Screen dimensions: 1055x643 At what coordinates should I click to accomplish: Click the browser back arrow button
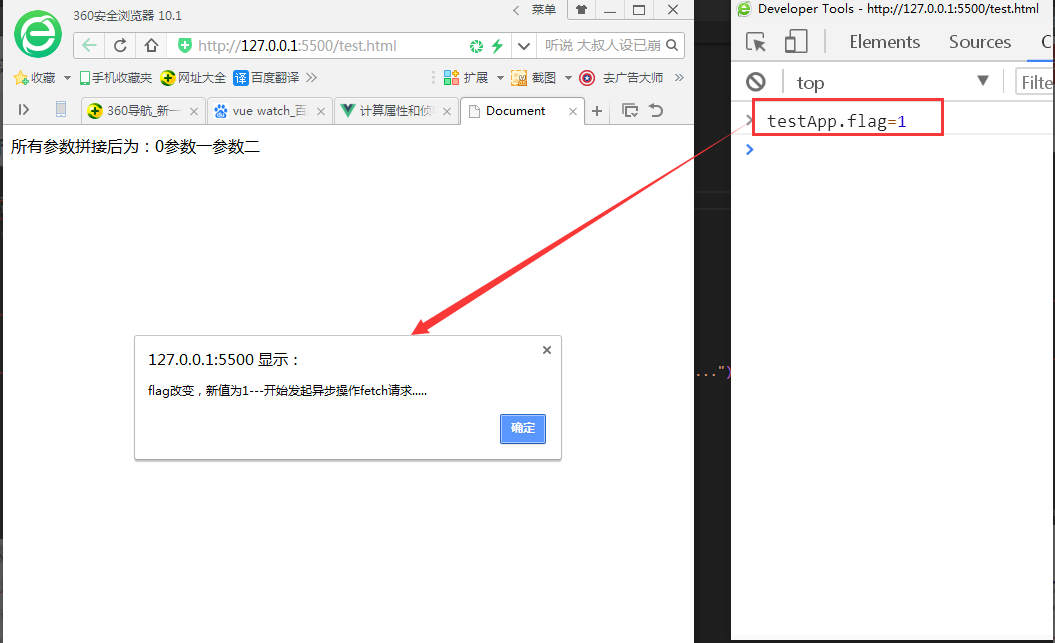click(89, 46)
